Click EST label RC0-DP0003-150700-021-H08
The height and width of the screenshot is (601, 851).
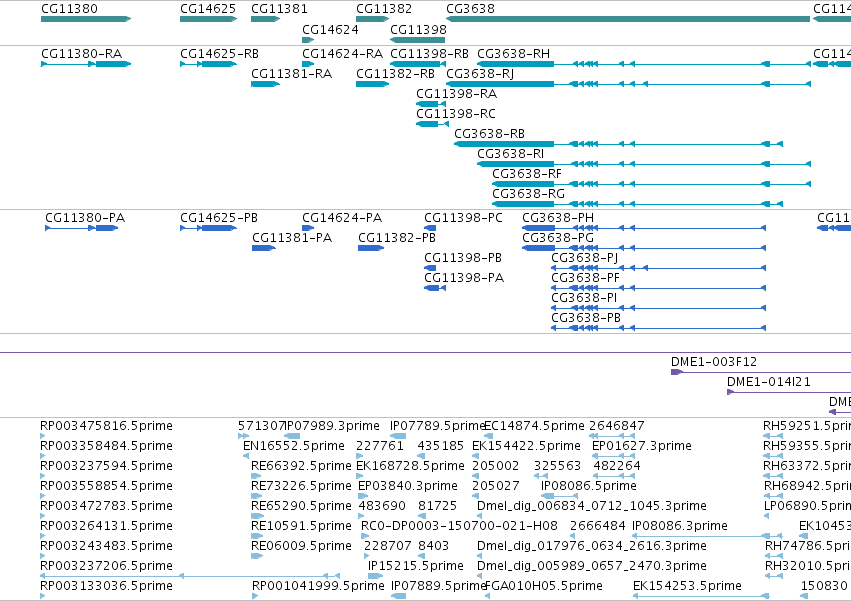459,526
